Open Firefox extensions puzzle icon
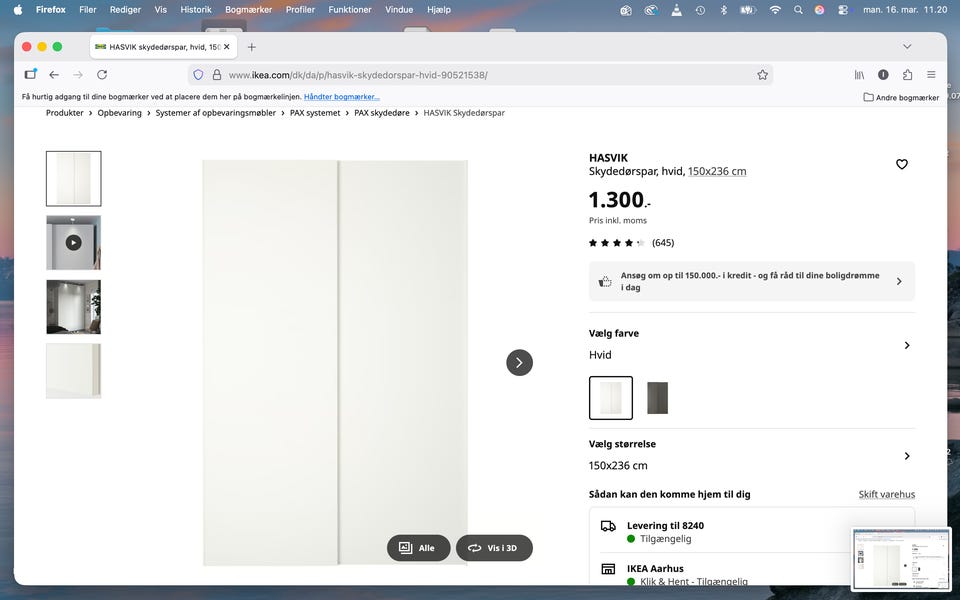The image size is (960, 600). pyautogui.click(x=907, y=75)
